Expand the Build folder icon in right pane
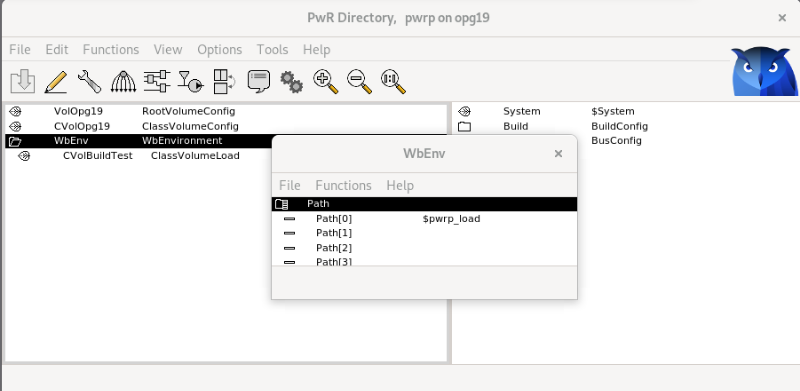The width and height of the screenshot is (800, 391). (x=464, y=126)
